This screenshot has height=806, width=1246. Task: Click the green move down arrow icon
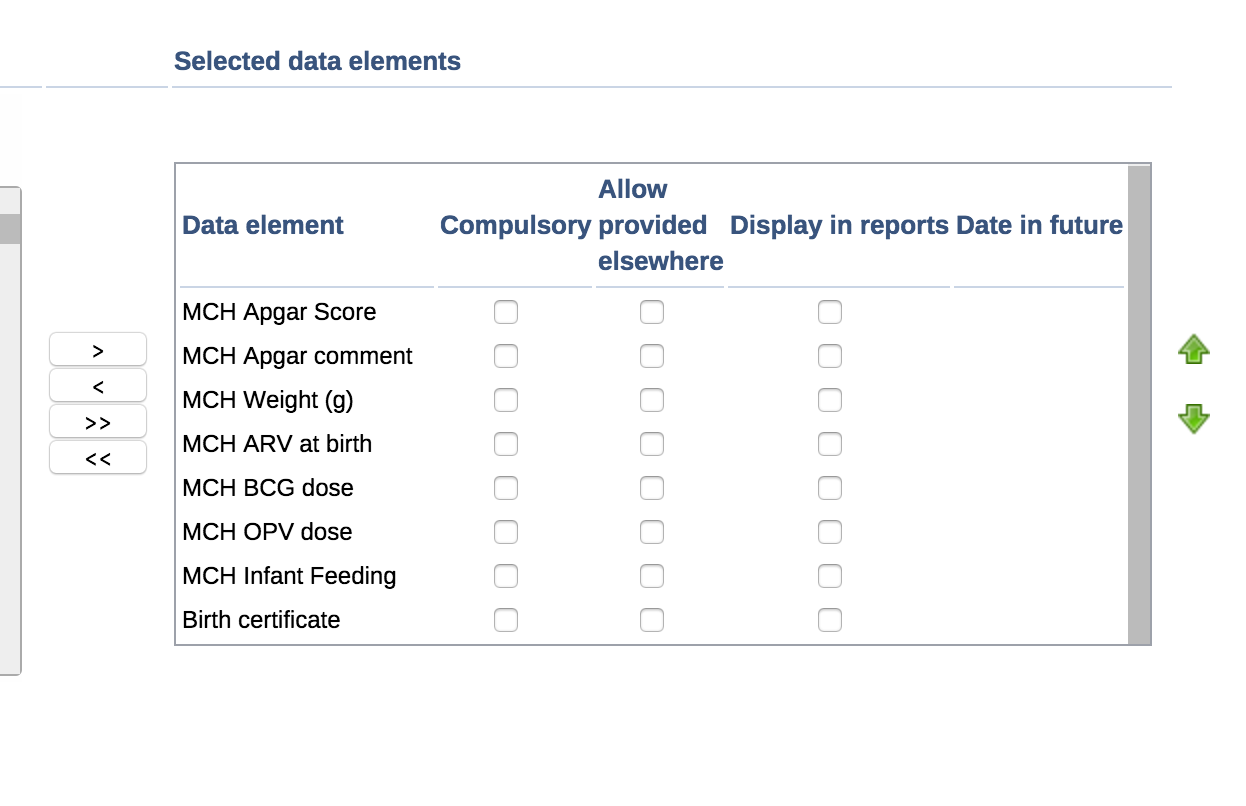pos(1193,418)
